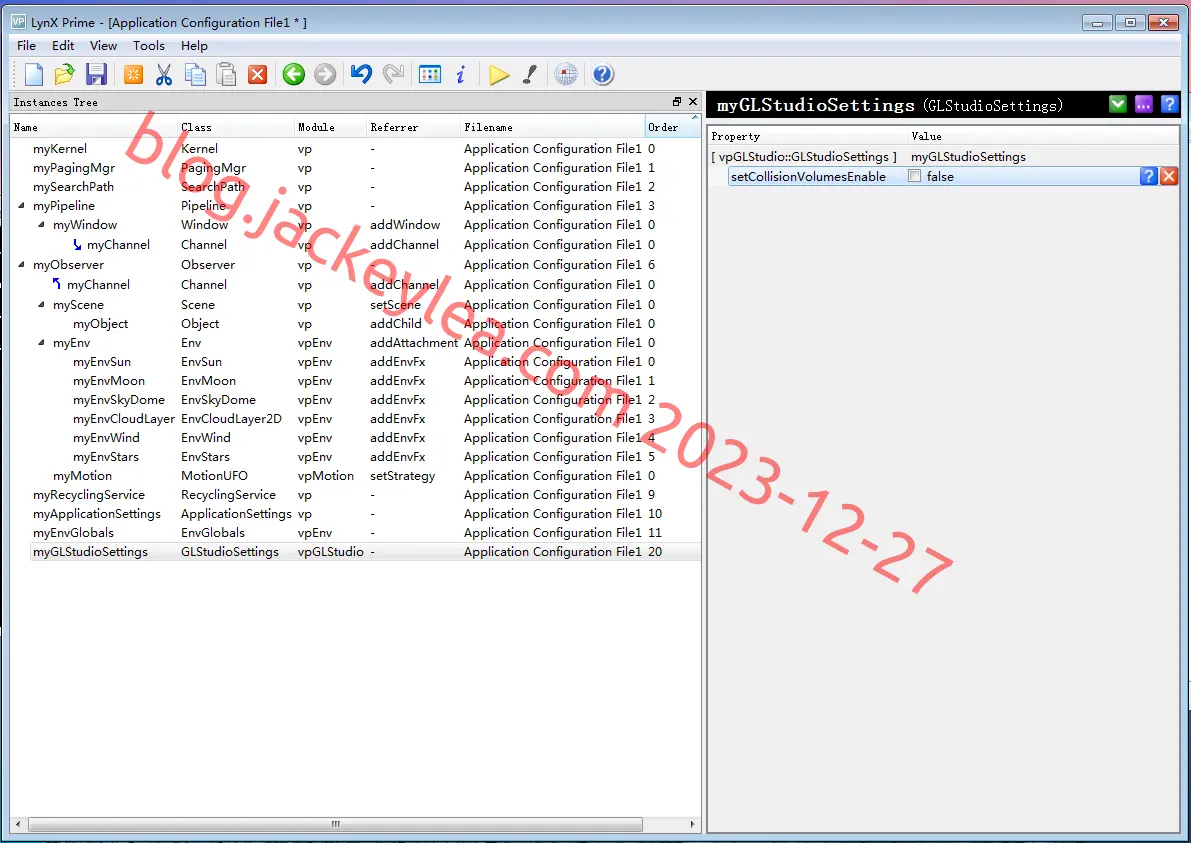Open the Edit menu

tap(63, 46)
